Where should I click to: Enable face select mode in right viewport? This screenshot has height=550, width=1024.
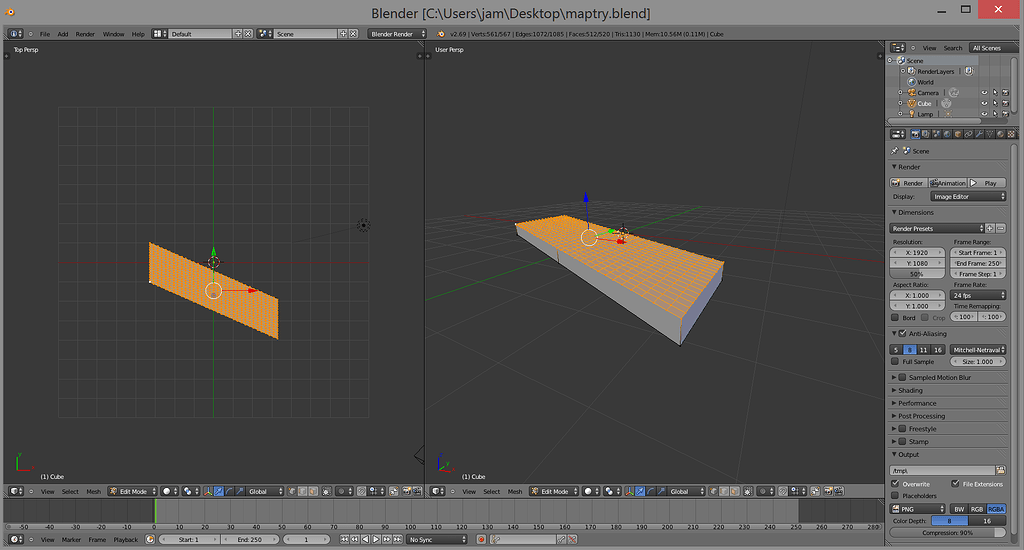[x=735, y=491]
